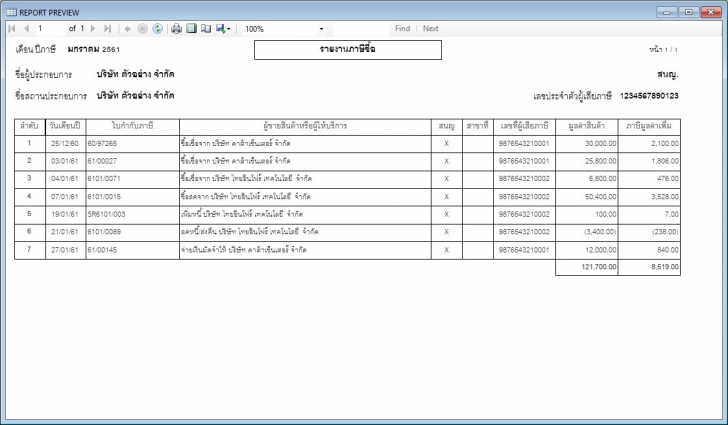Close the REPORT PREVIEW window
The width and height of the screenshot is (728, 425).
tap(711, 12)
